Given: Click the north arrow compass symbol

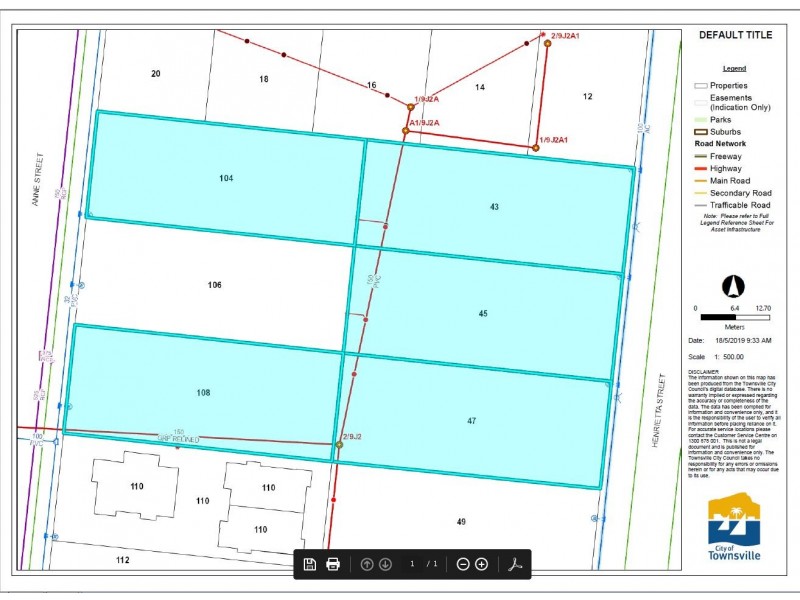Looking at the screenshot, I should pos(734,286).
